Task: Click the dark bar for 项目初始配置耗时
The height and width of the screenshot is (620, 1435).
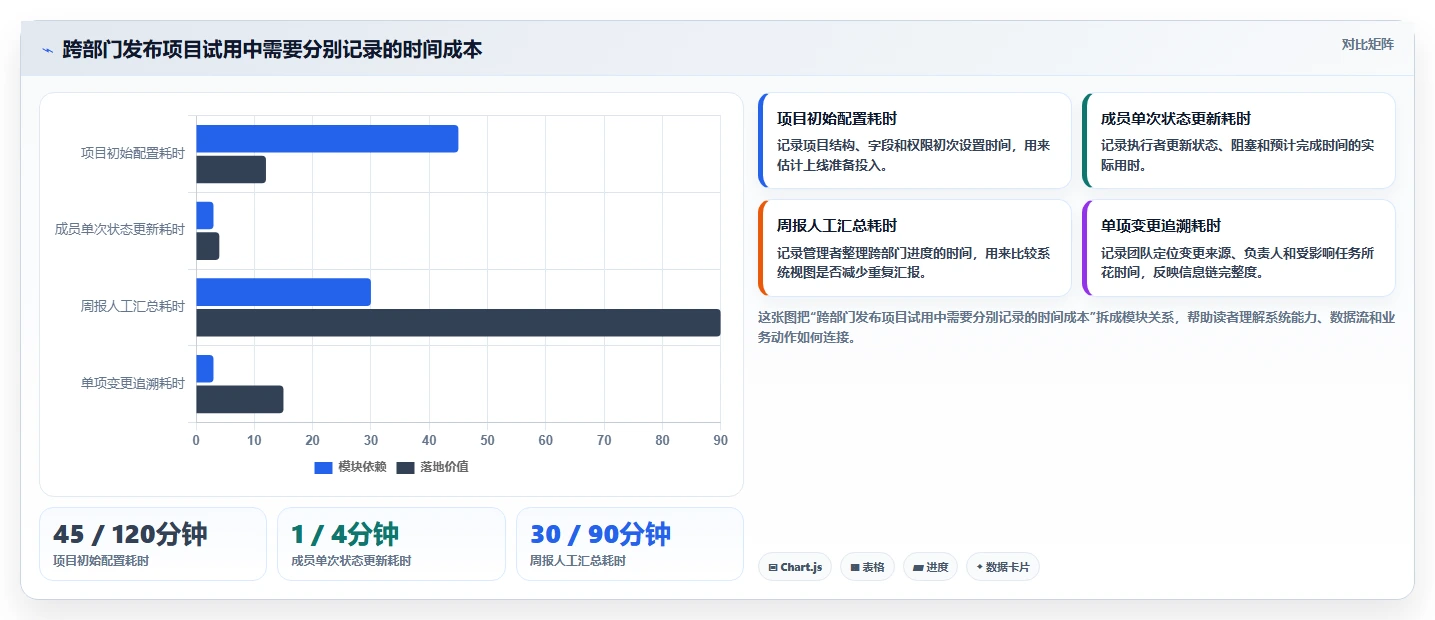Action: (x=231, y=170)
